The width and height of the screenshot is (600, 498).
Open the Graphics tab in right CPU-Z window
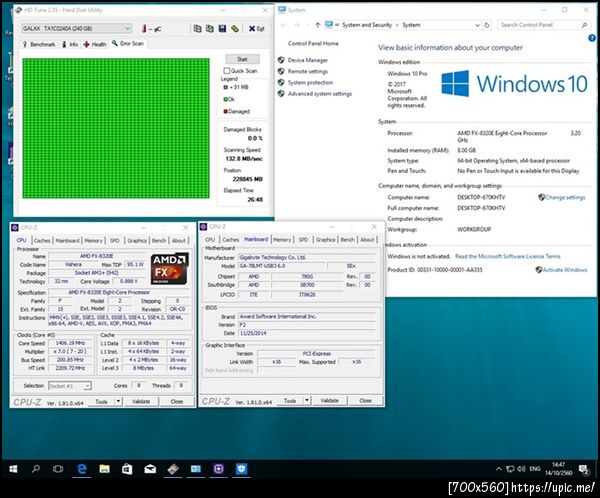coord(325,240)
